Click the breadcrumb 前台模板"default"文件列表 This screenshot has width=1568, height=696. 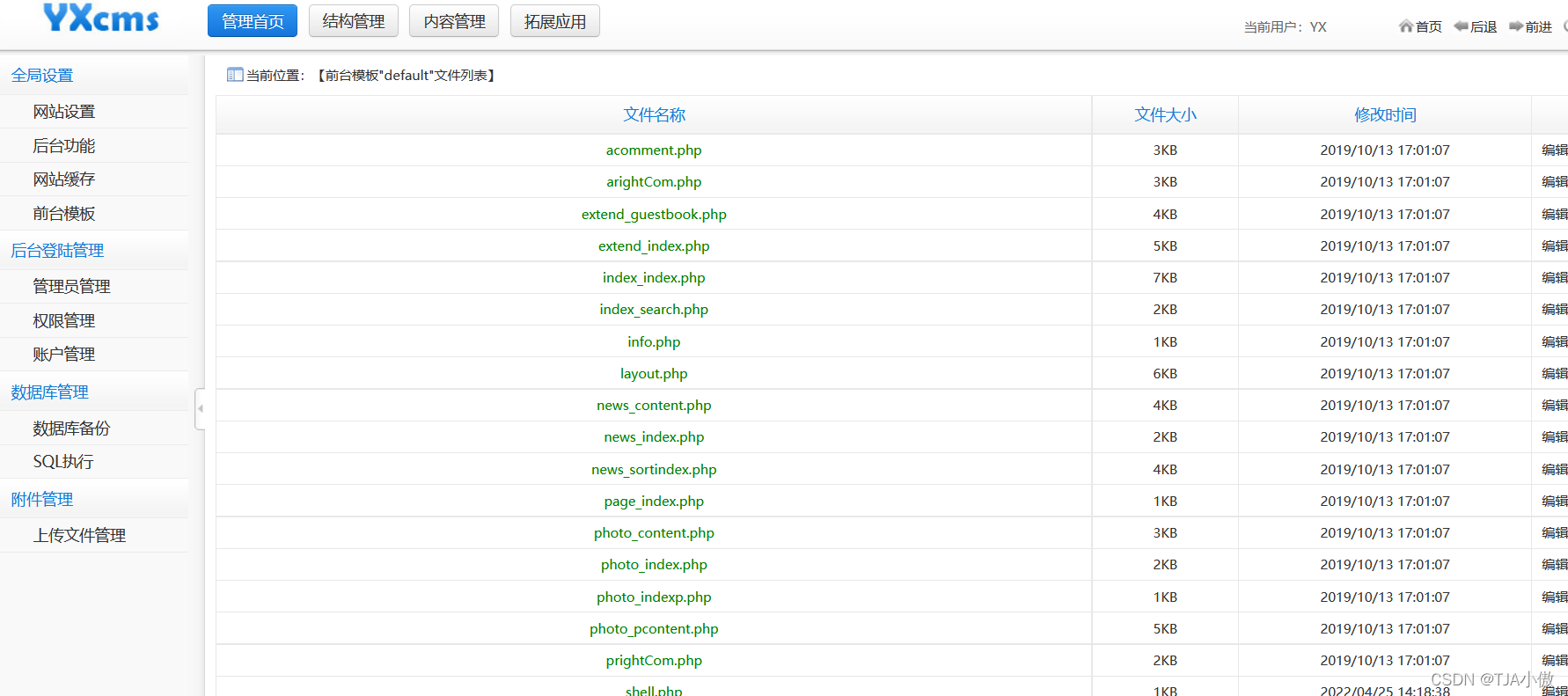[406, 76]
